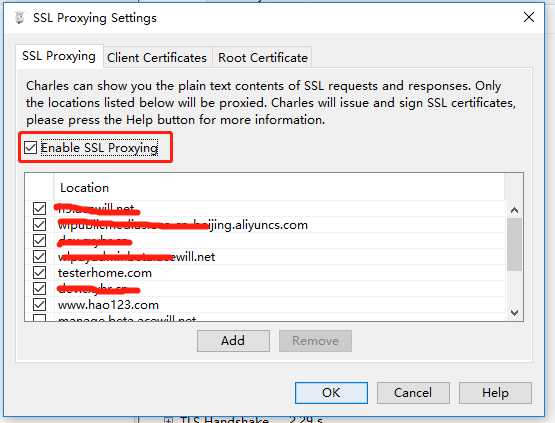The image size is (555, 423).
Task: Click the Remove button
Action: coord(315,341)
